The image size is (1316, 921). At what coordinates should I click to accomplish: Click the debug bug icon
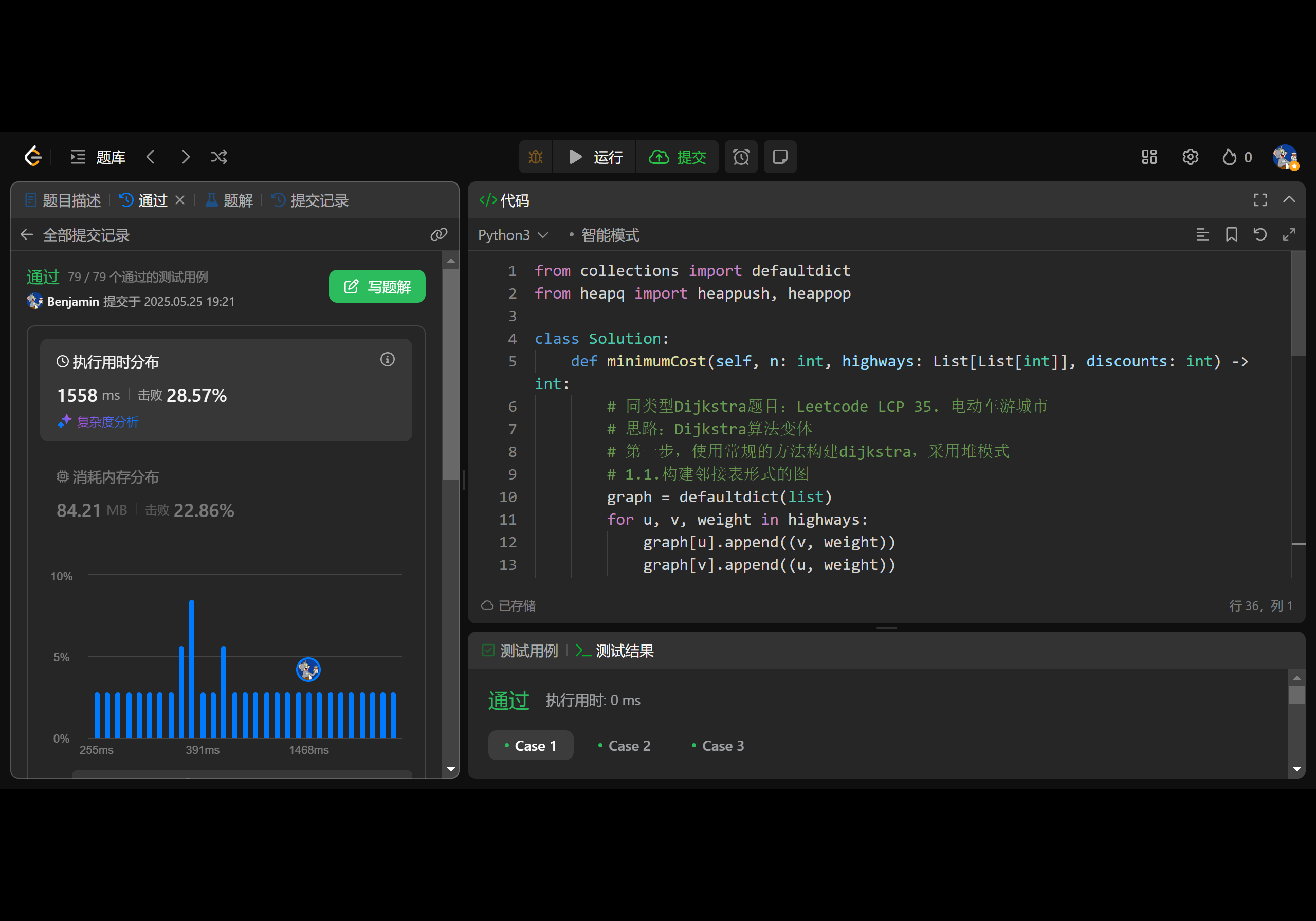[535, 156]
